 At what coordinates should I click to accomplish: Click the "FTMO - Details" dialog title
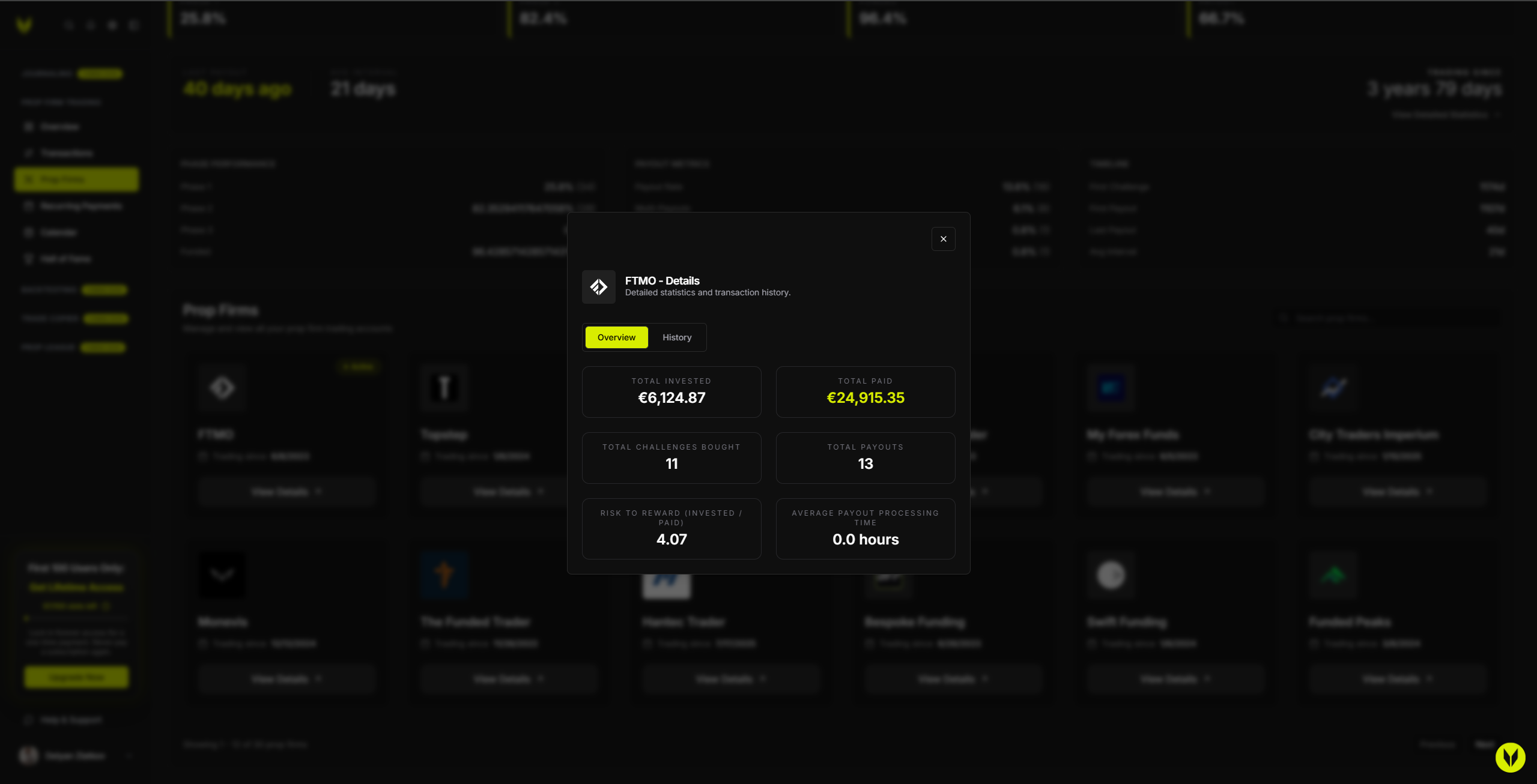pos(662,281)
